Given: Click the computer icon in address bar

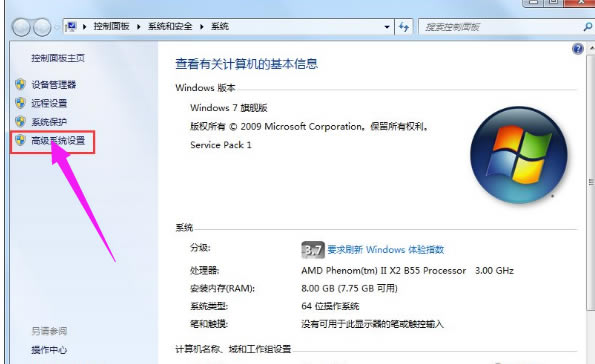Looking at the screenshot, I should click(71, 27).
